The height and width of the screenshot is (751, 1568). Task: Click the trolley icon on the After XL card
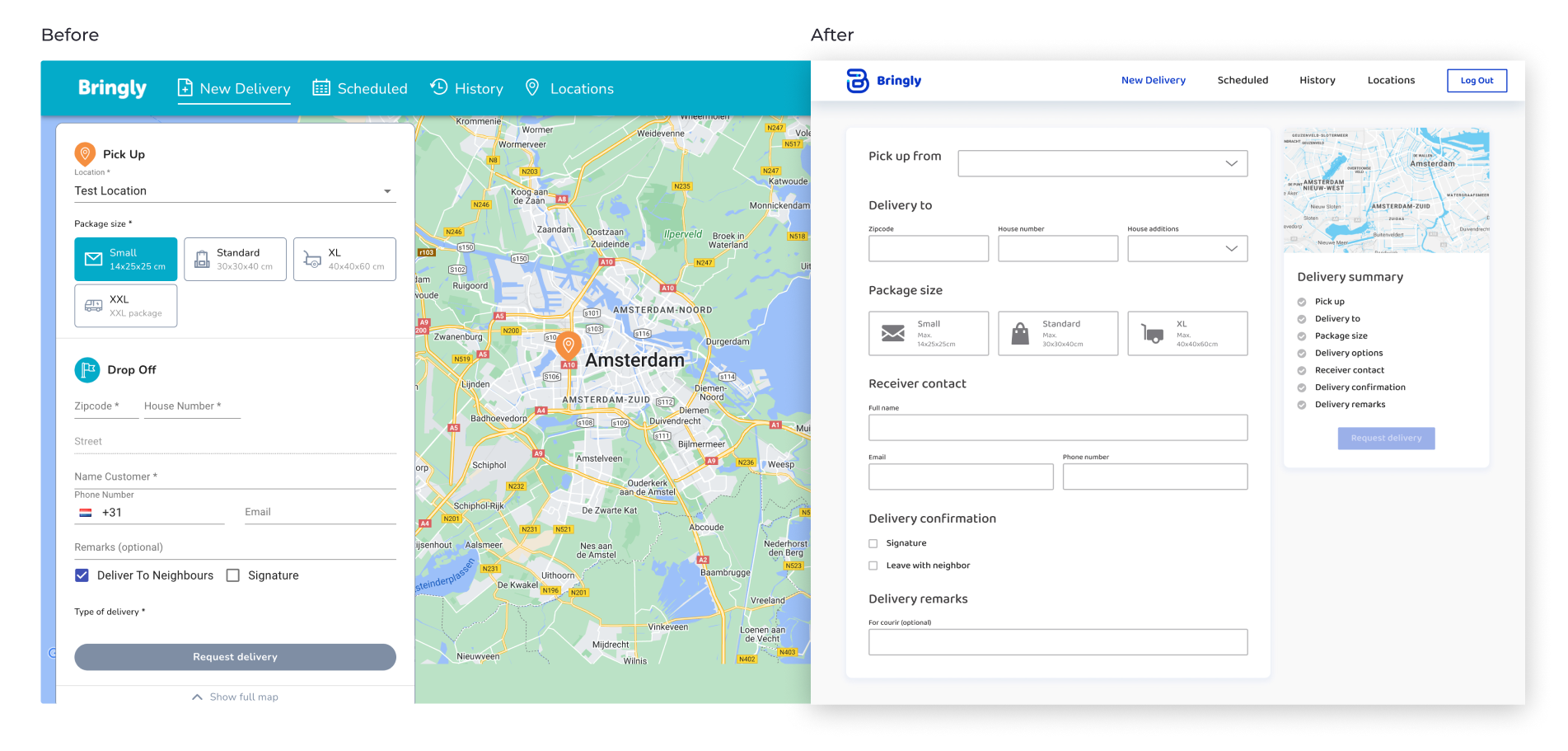(x=1152, y=333)
